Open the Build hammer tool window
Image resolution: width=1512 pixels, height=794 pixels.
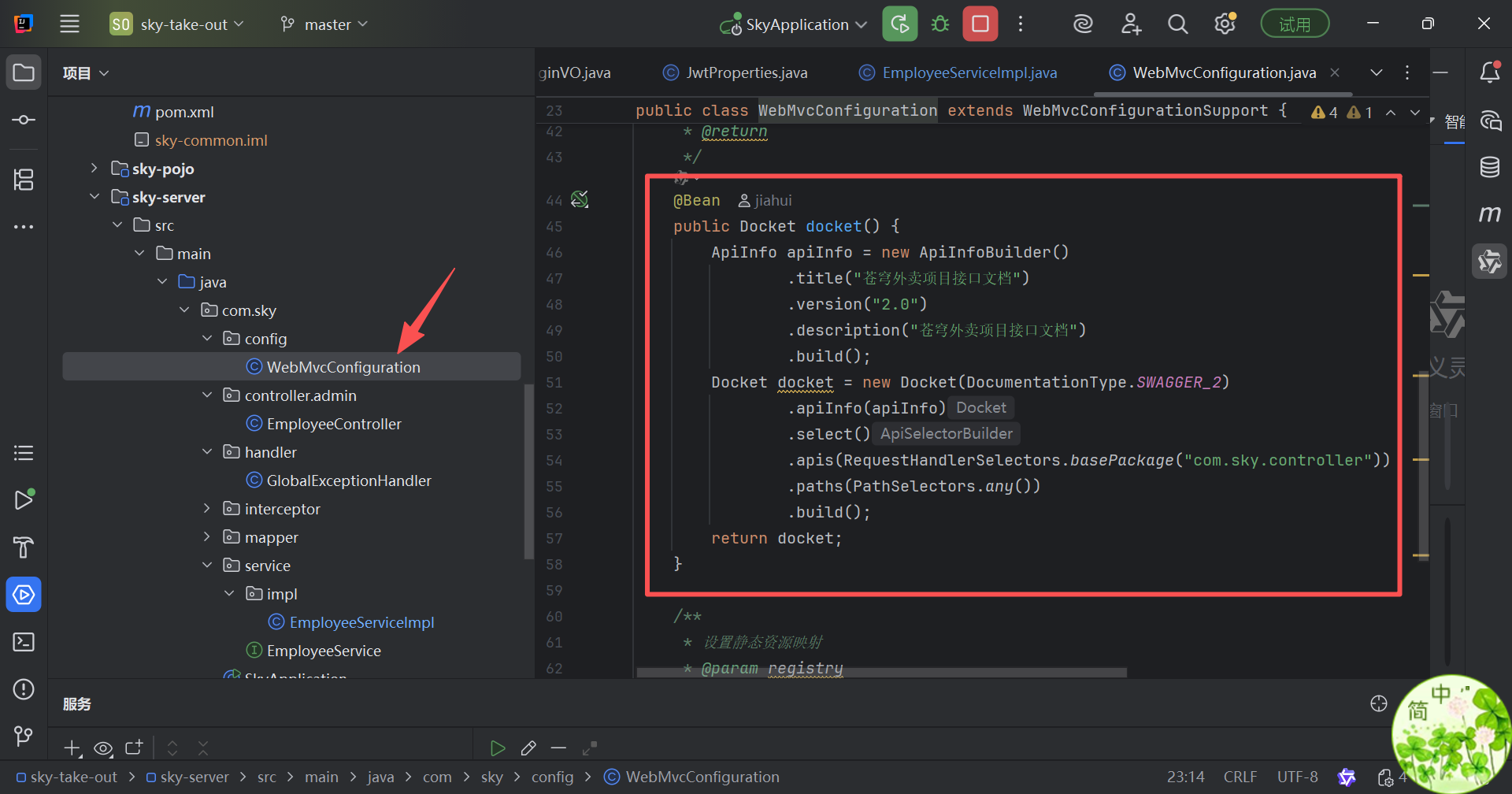tap(24, 547)
